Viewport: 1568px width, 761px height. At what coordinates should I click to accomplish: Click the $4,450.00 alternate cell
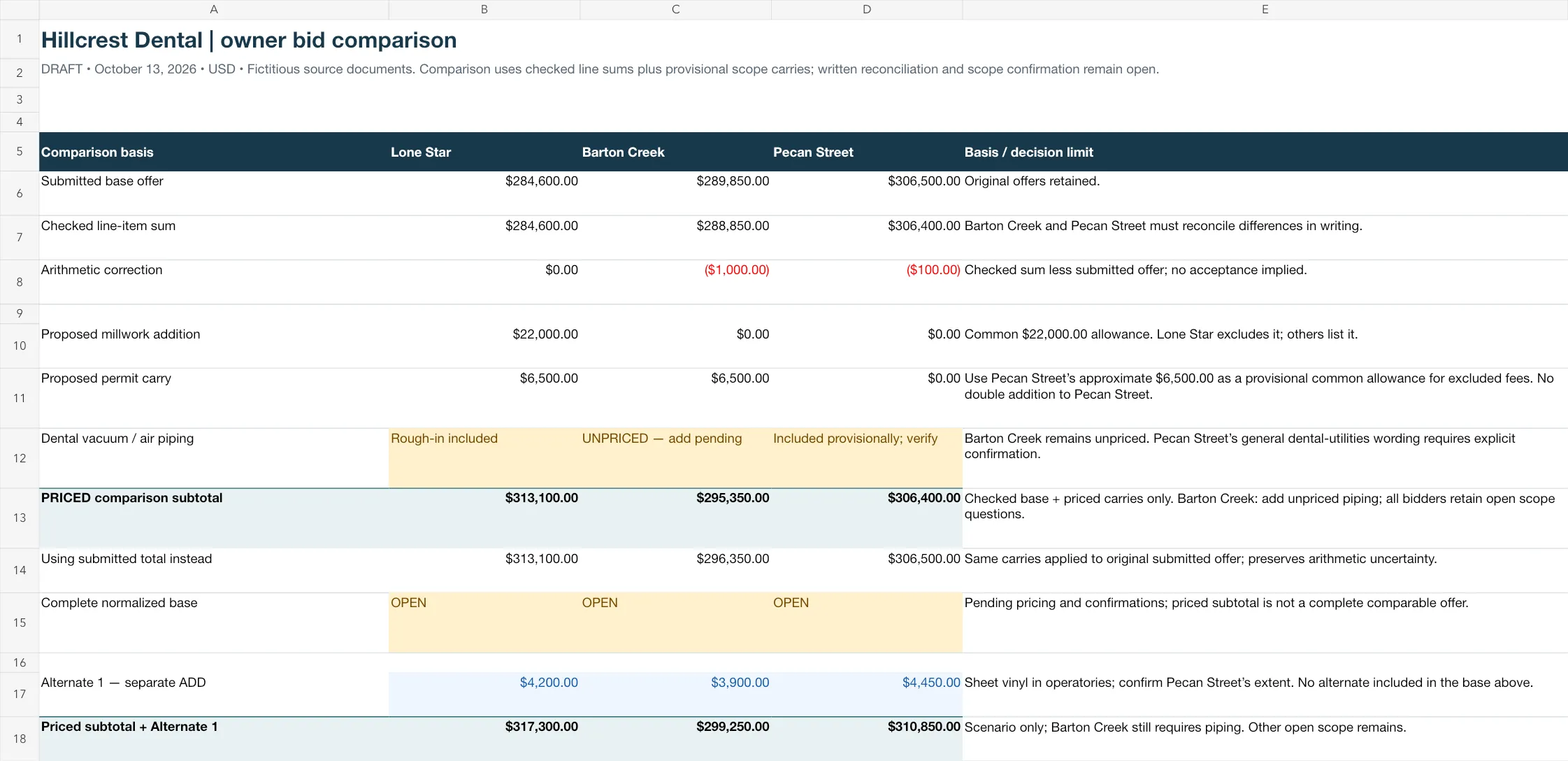pyautogui.click(x=867, y=694)
